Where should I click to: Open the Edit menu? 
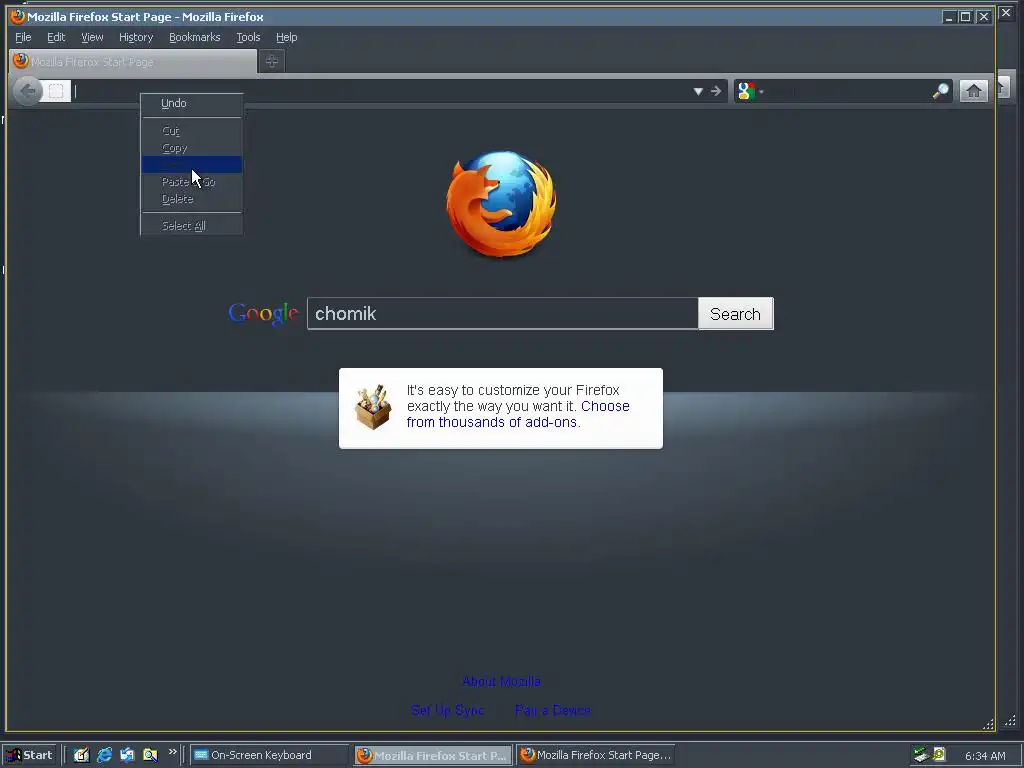click(56, 37)
